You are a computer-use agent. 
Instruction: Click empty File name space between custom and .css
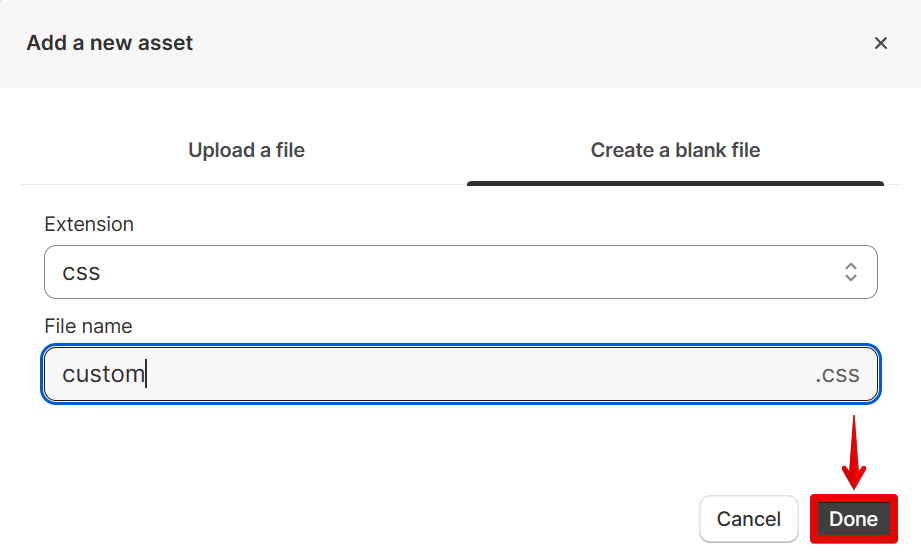480,375
